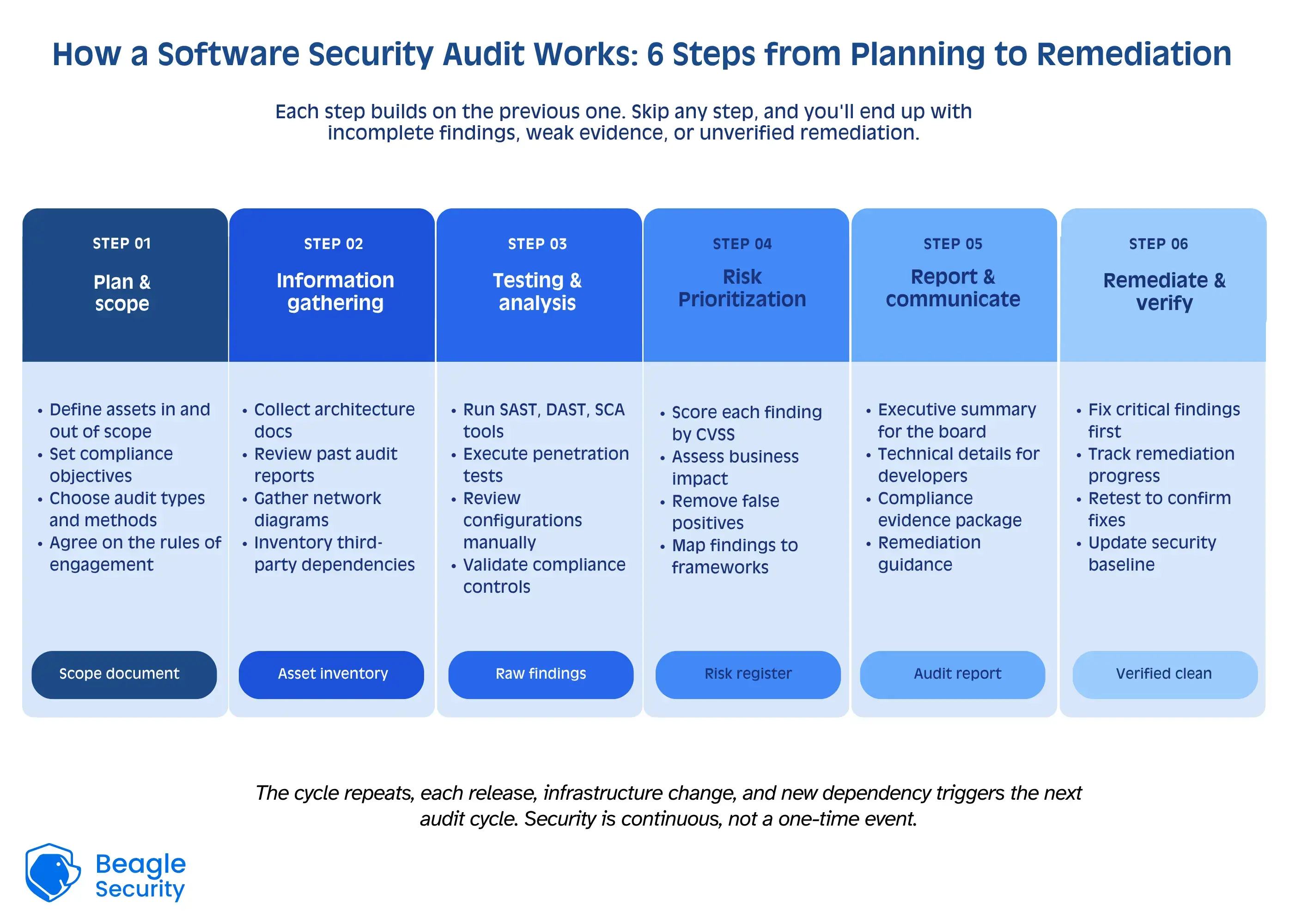Select the Verified clean pill

click(1165, 675)
